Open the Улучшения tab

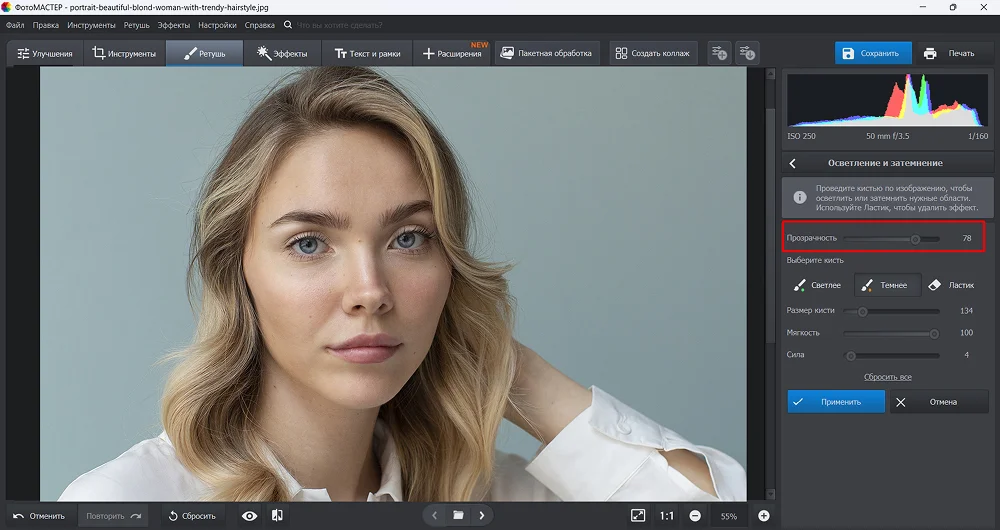[45, 54]
